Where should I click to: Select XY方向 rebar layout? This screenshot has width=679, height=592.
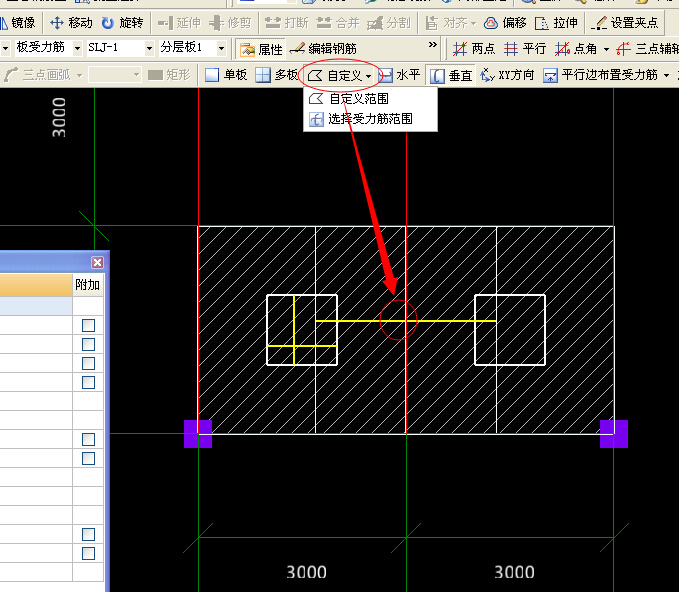coord(507,75)
